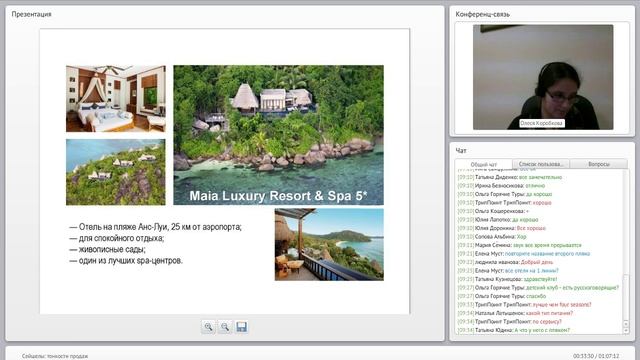The image size is (640, 360).
Task: Click the terrace ocean view photo
Action: (329, 244)
